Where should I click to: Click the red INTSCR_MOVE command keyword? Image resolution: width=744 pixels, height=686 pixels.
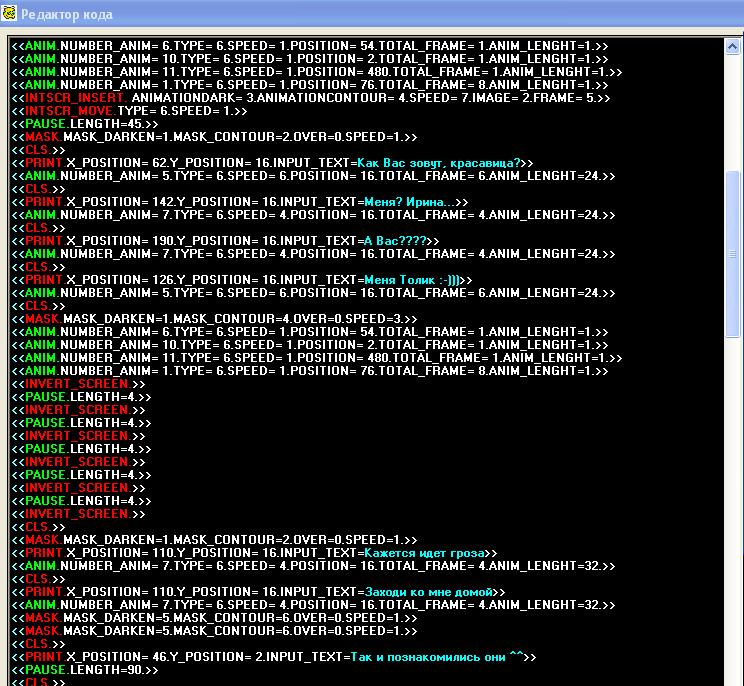(69, 111)
